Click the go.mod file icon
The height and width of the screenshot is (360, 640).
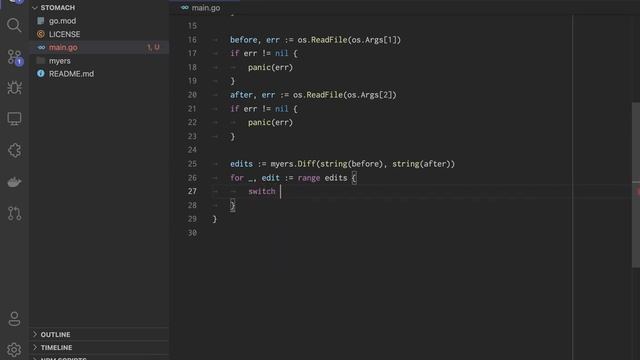(40, 21)
